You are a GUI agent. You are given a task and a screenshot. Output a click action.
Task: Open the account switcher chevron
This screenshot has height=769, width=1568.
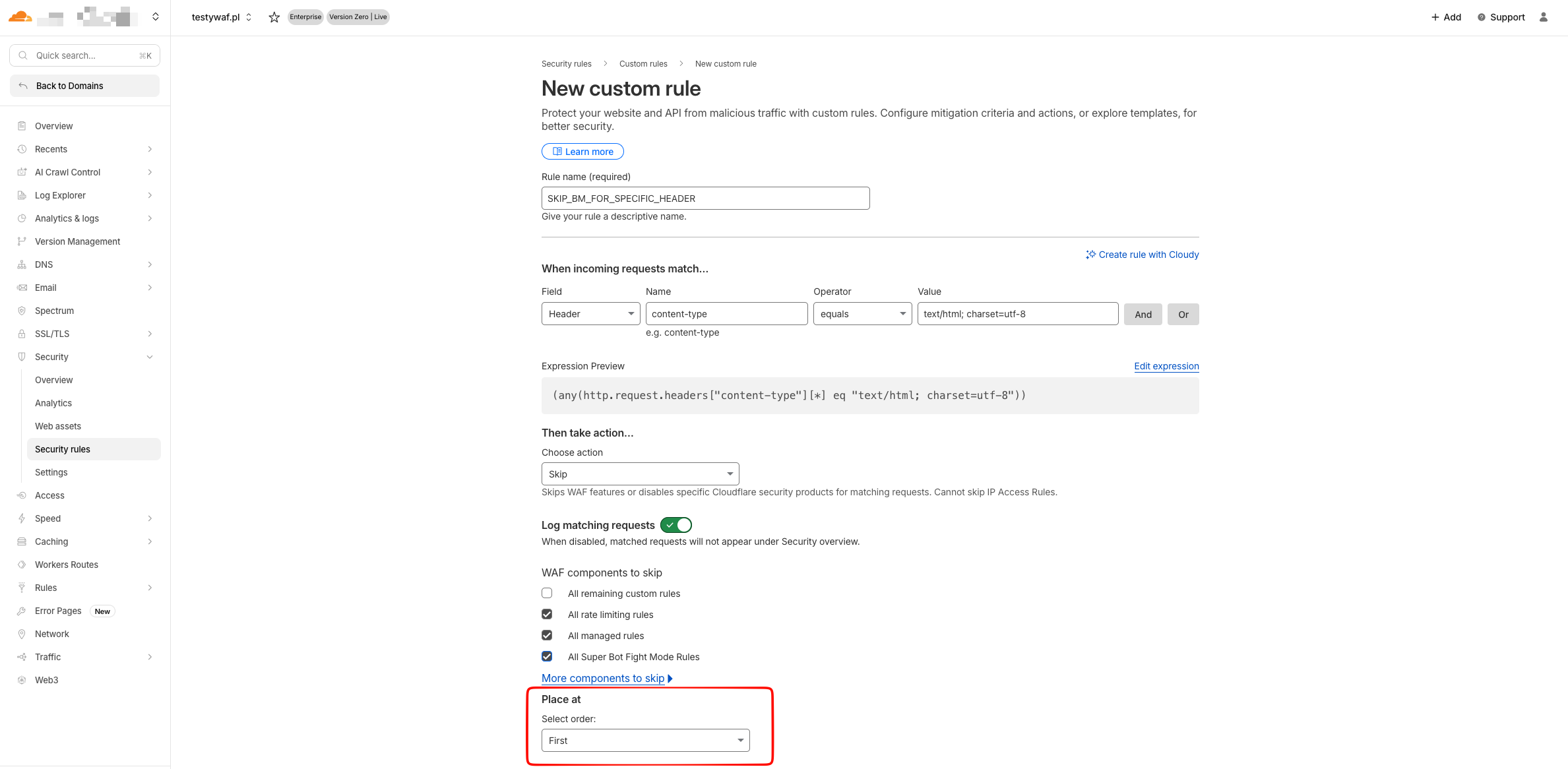point(156,16)
